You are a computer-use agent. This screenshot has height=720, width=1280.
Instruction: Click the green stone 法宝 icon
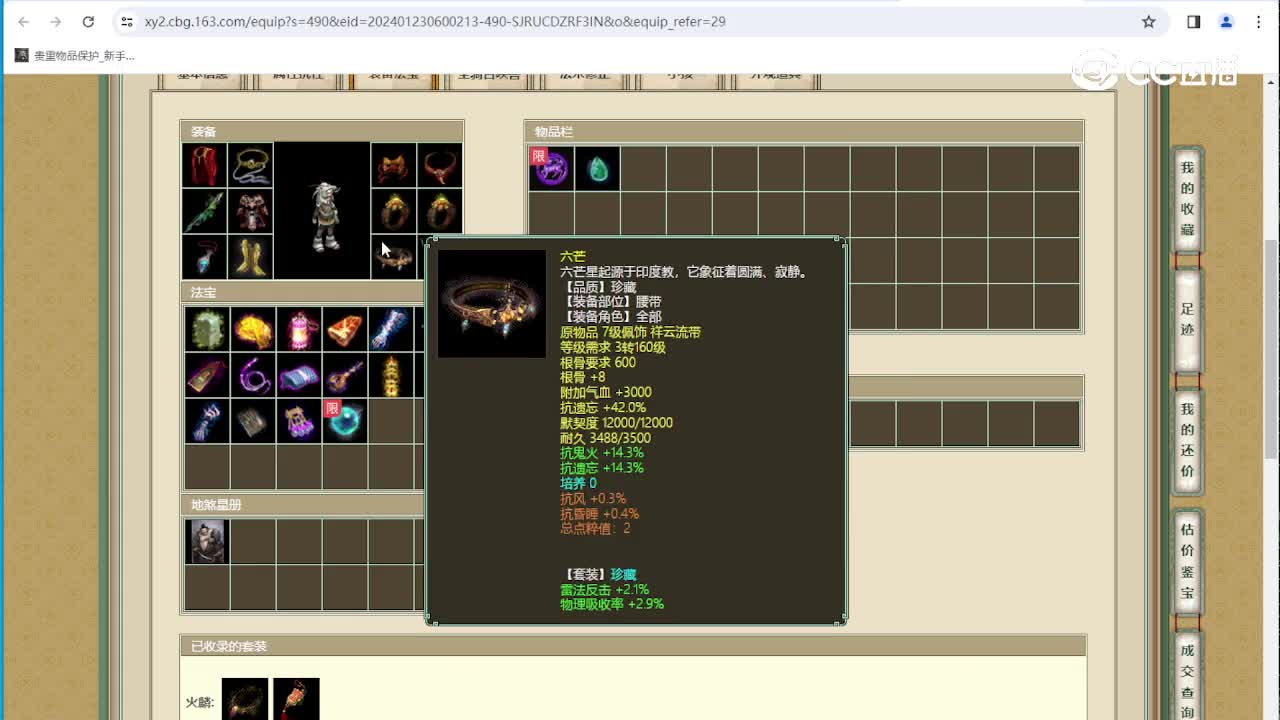207,329
